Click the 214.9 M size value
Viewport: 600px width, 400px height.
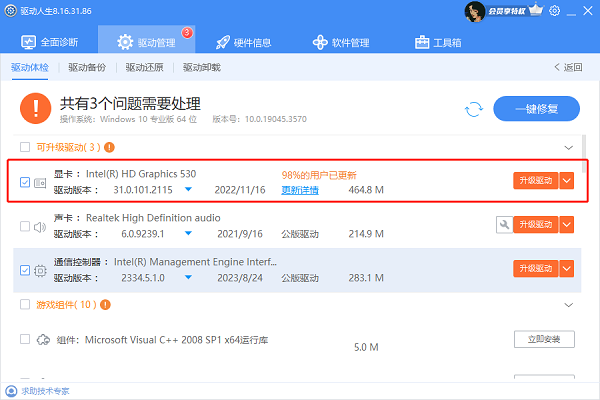pos(366,234)
